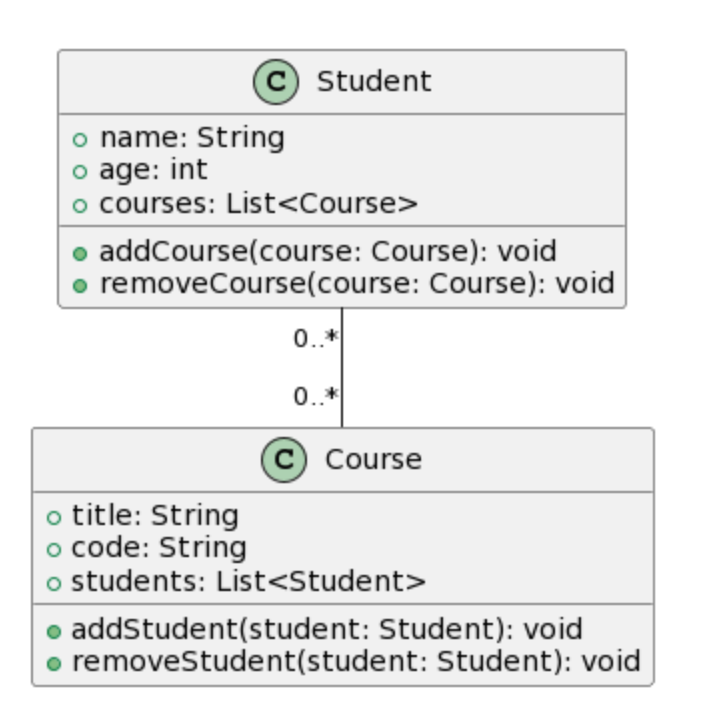720x708 pixels.
Task: Click the visibility circle beside name attribute
Action: point(81,139)
